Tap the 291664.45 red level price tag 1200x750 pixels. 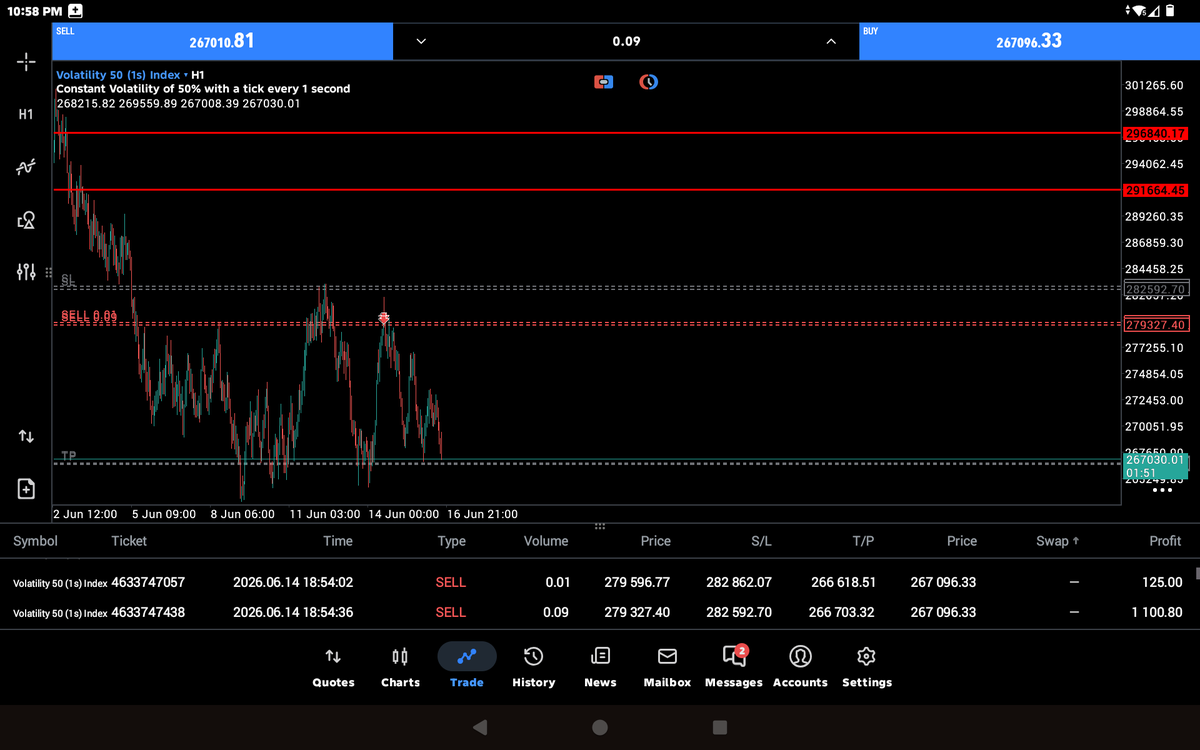(1156, 190)
